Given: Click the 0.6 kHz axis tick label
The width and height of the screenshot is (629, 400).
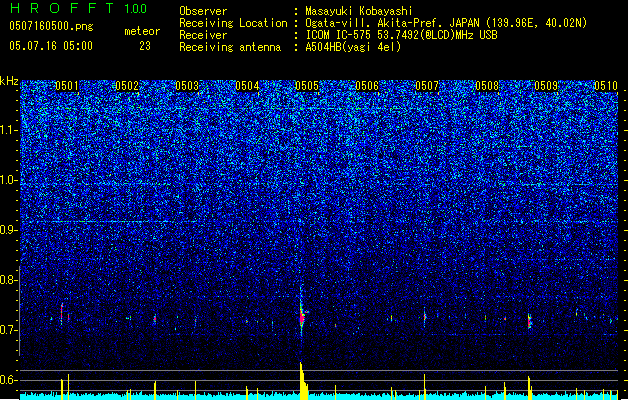Looking at the screenshot, I should tap(9, 380).
